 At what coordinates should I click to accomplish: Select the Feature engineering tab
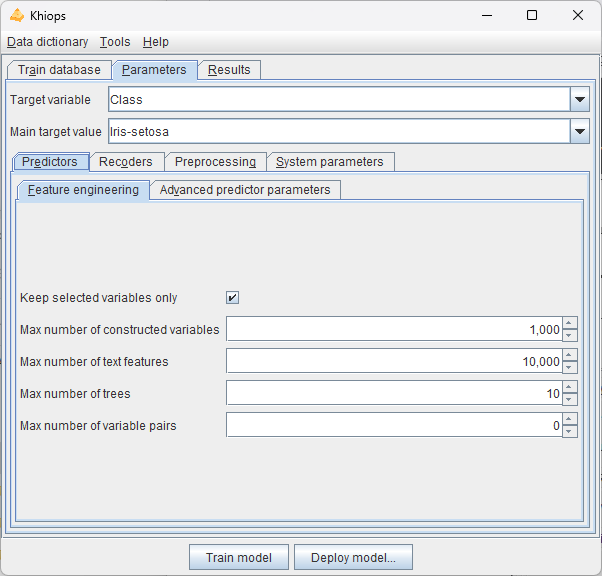(x=83, y=190)
